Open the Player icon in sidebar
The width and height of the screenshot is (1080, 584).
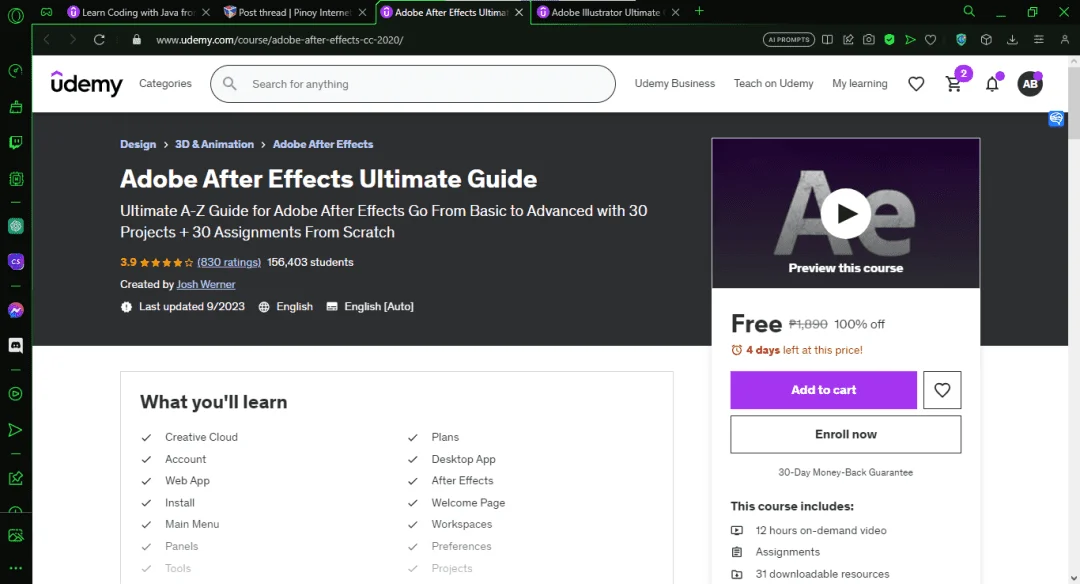(15, 394)
